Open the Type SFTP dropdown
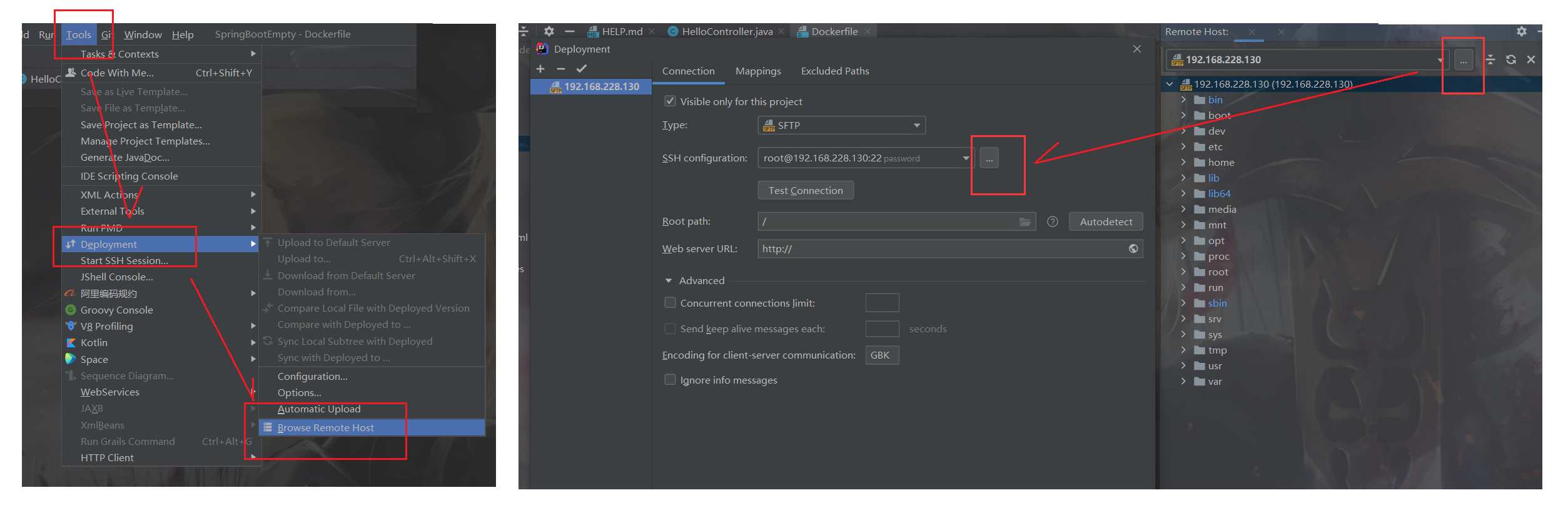The height and width of the screenshot is (520, 1568). (x=841, y=126)
